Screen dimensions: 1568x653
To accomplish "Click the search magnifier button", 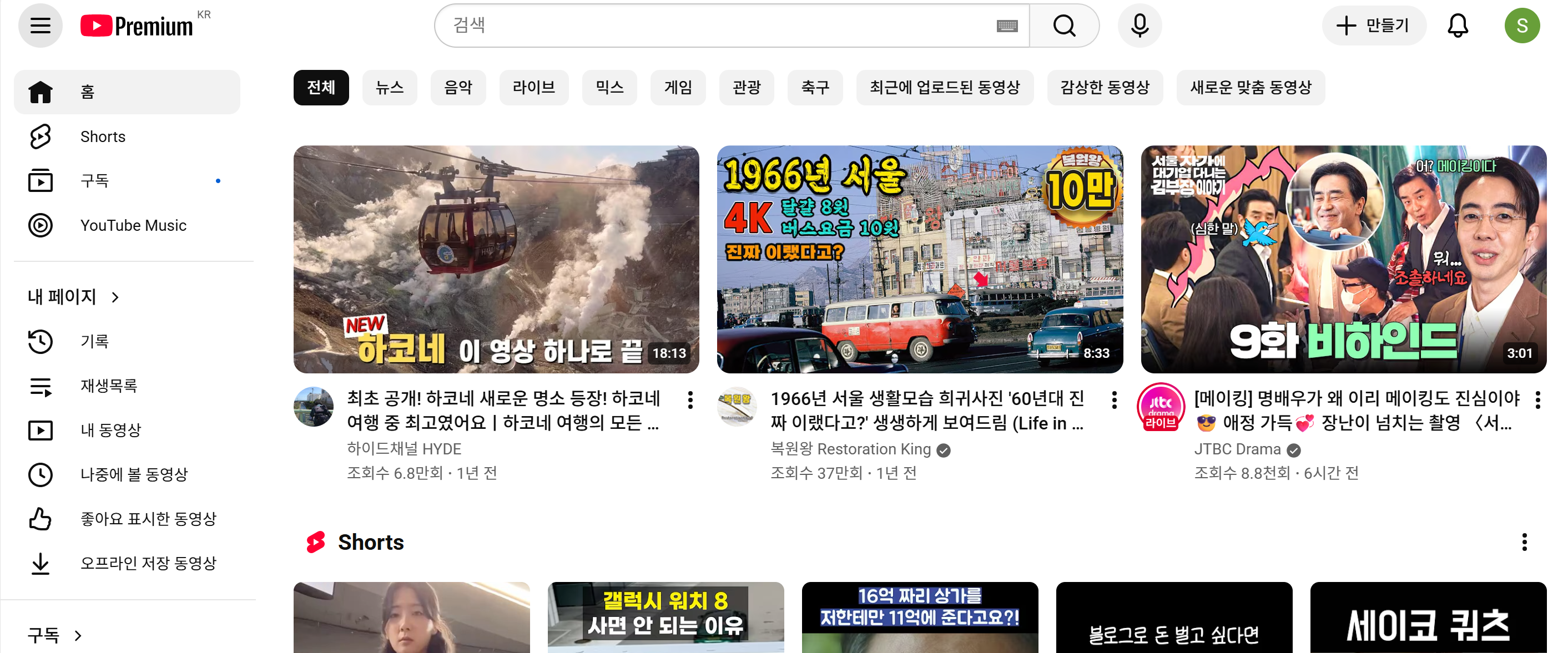I will pos(1063,26).
